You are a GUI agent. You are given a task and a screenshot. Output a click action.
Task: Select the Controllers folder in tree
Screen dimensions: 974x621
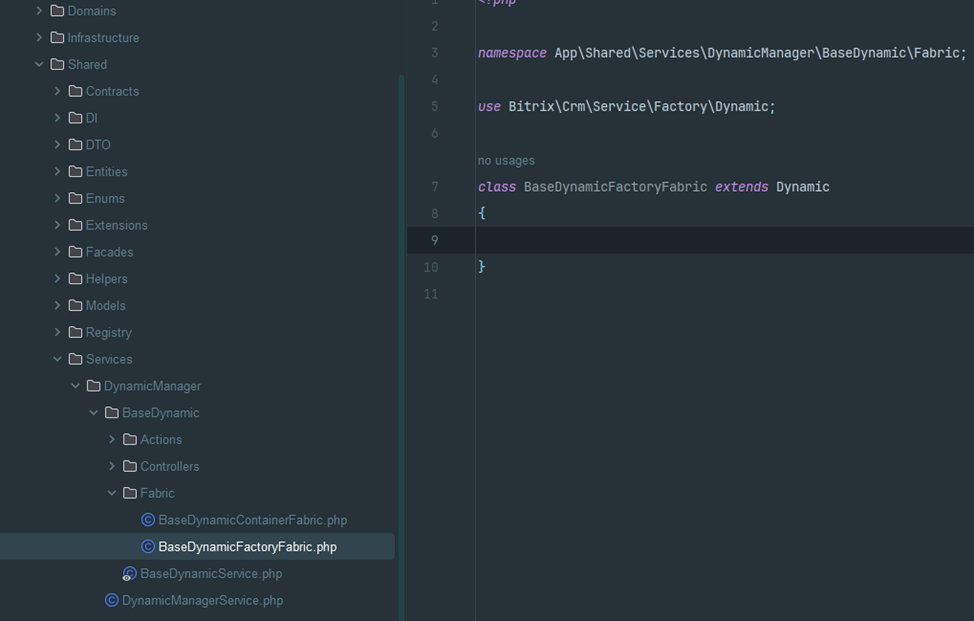coord(169,467)
